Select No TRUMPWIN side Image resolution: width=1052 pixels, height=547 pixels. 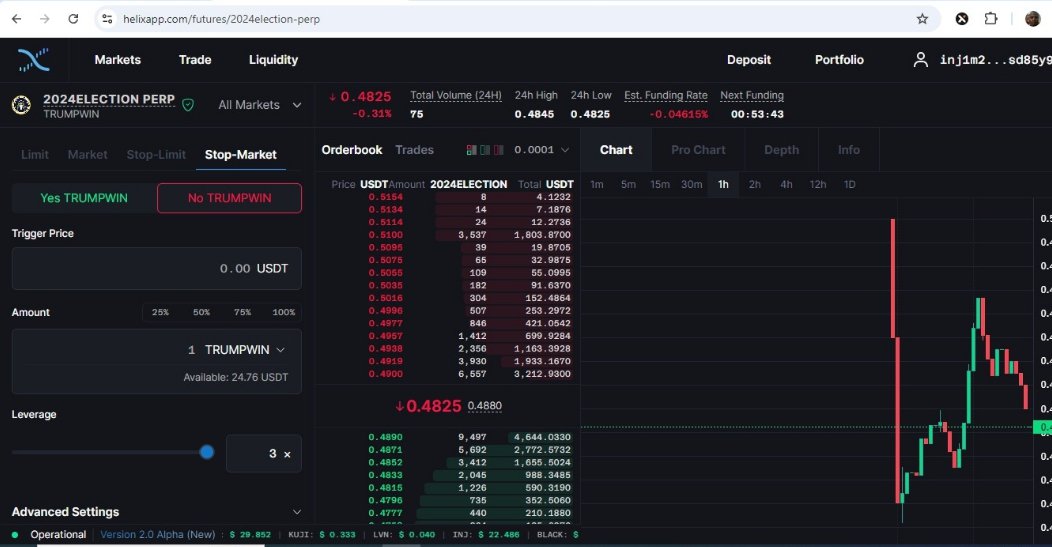click(x=229, y=198)
